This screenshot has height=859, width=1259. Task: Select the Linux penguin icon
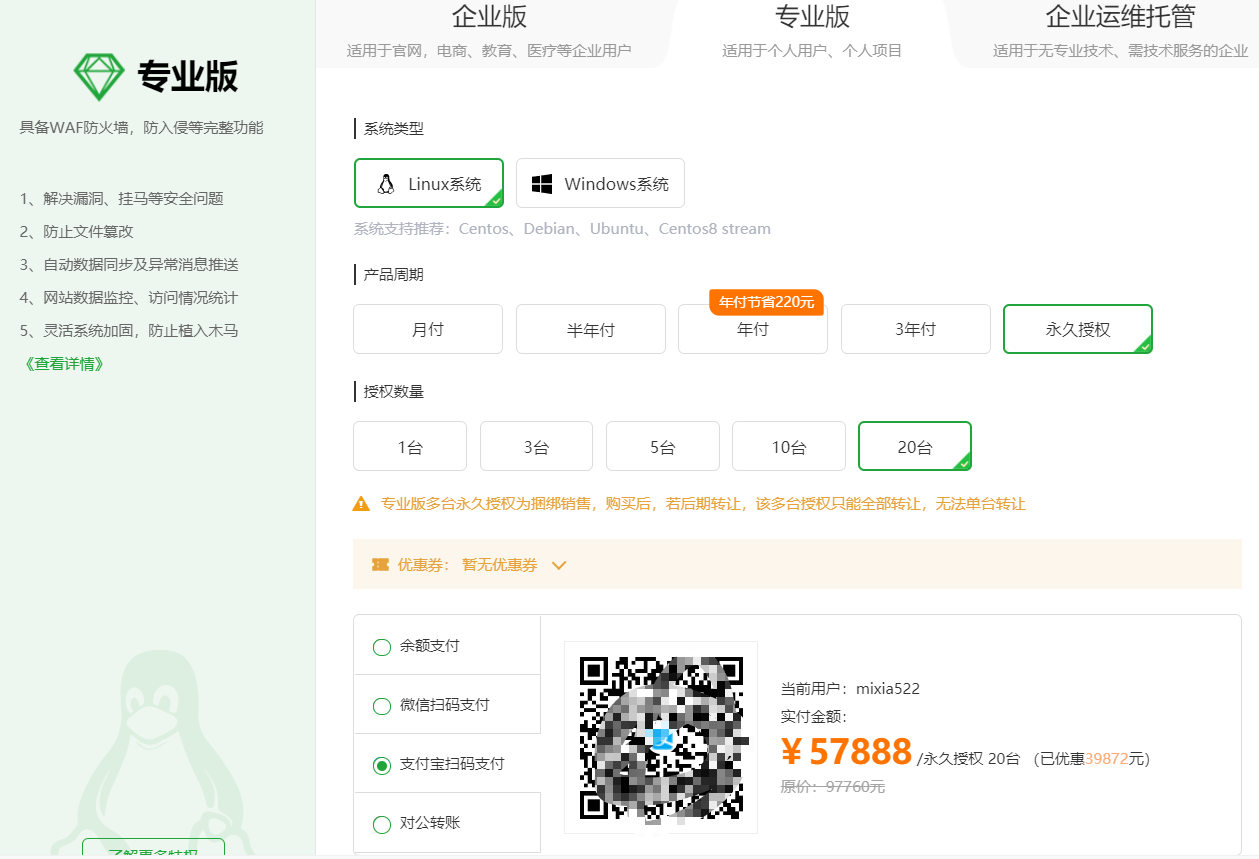pyautogui.click(x=386, y=183)
